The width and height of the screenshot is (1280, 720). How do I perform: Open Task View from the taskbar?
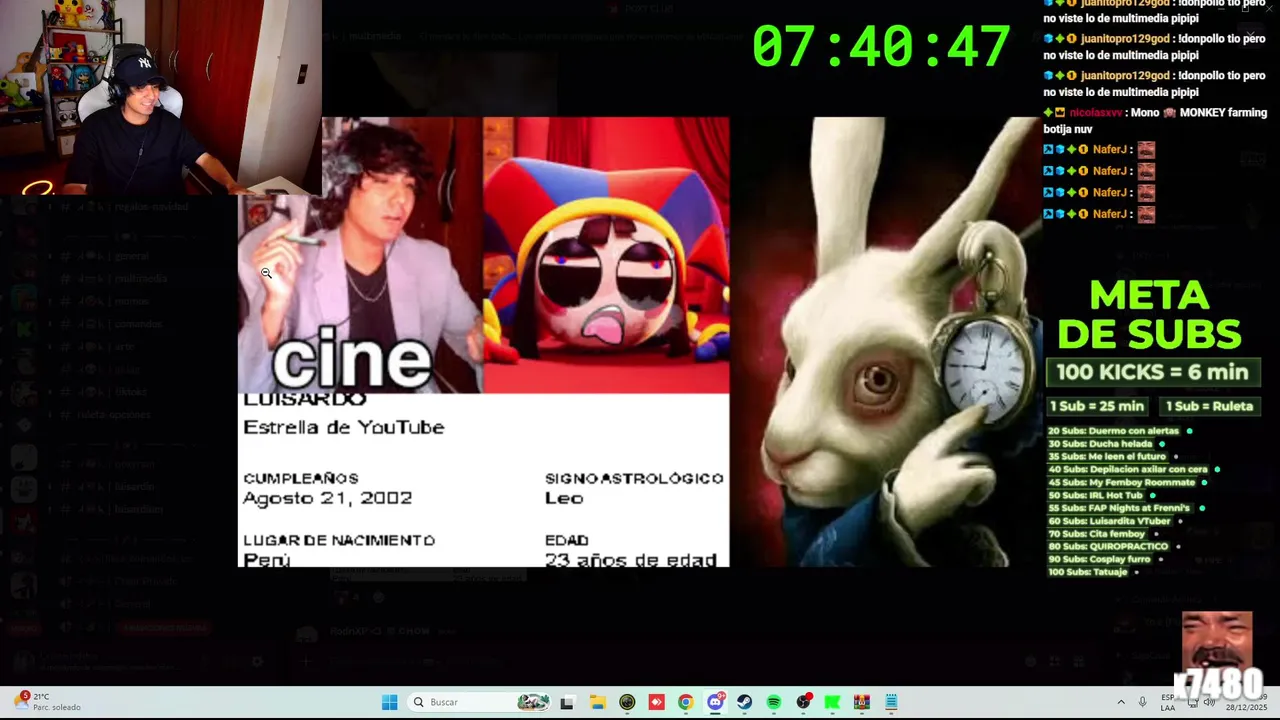(567, 702)
